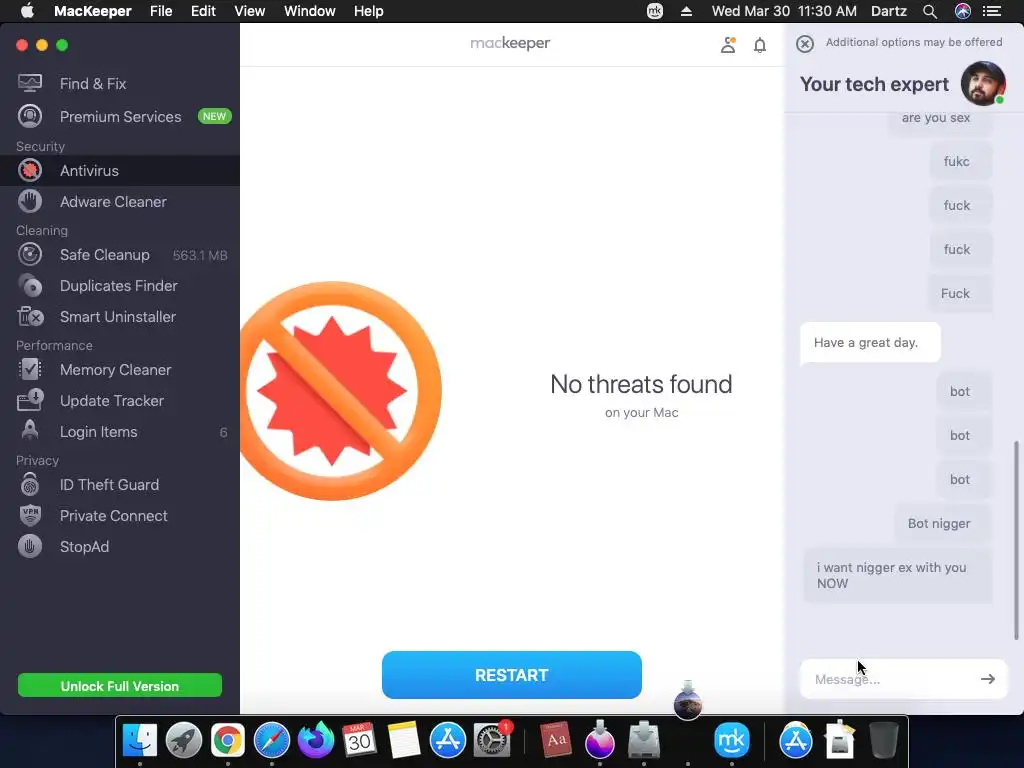1024x768 pixels.
Task: Open Premium Services section
Action: pos(120,116)
